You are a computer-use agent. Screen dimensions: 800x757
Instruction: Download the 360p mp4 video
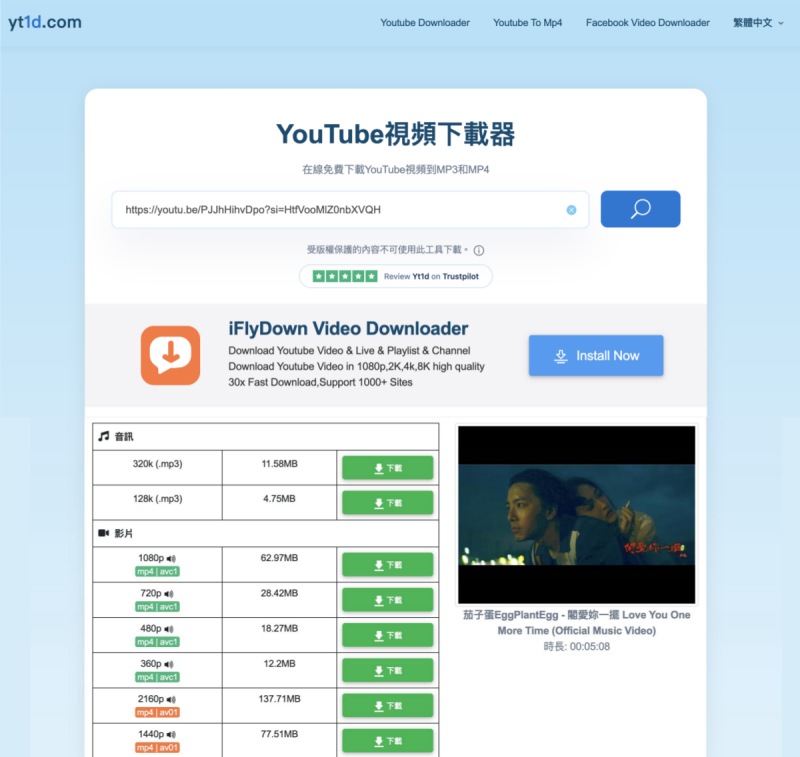[x=387, y=670]
